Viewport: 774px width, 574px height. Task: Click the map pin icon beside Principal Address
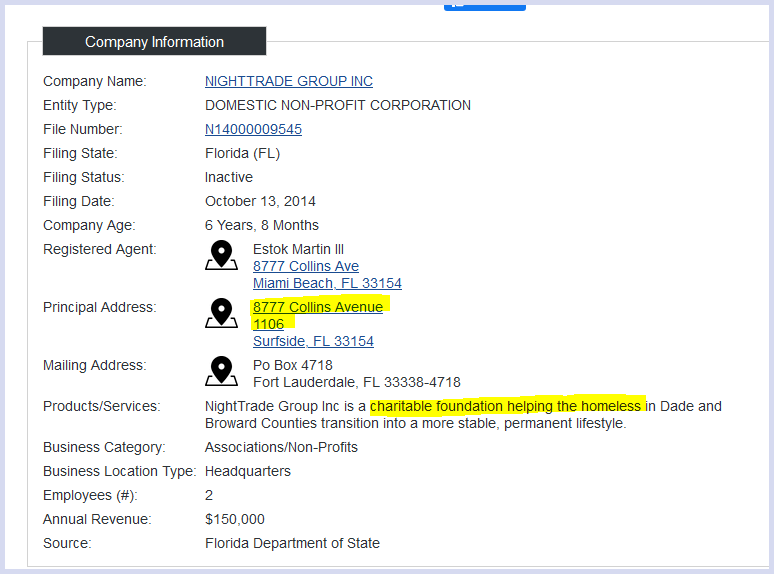[221, 313]
